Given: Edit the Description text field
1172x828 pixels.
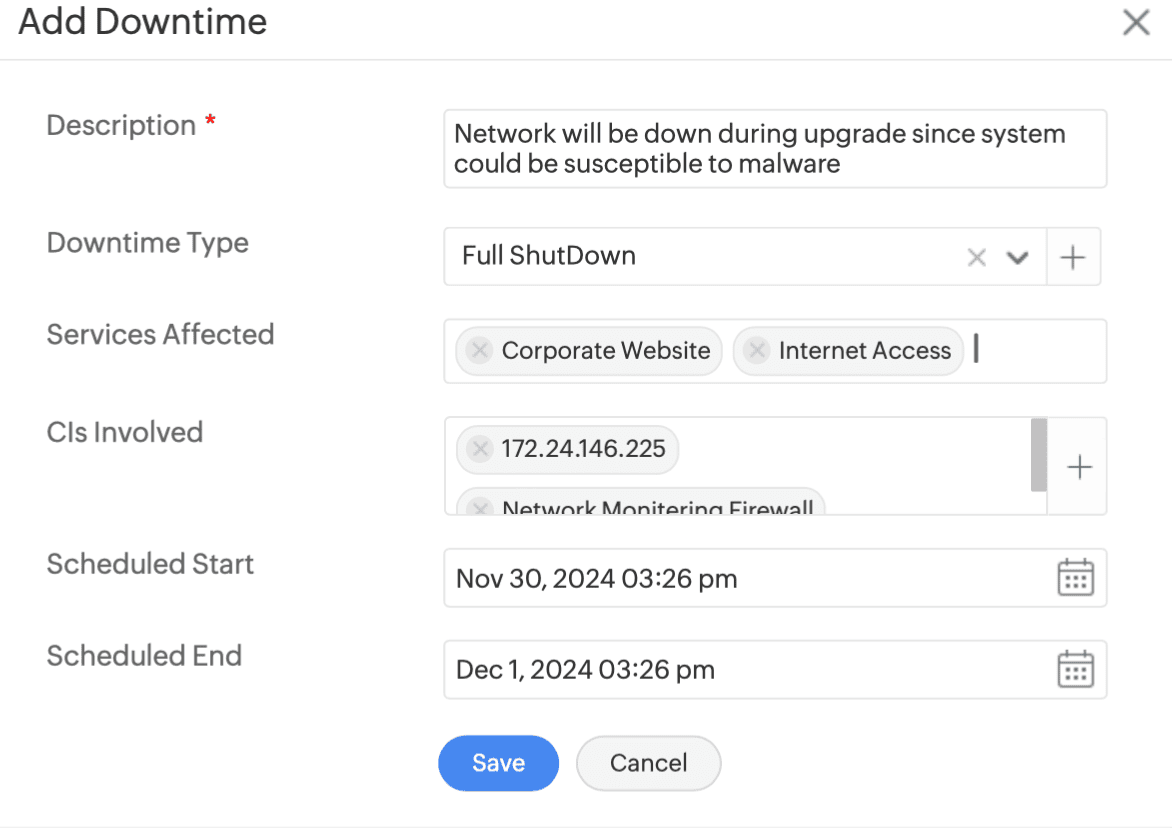Looking at the screenshot, I should 775,149.
